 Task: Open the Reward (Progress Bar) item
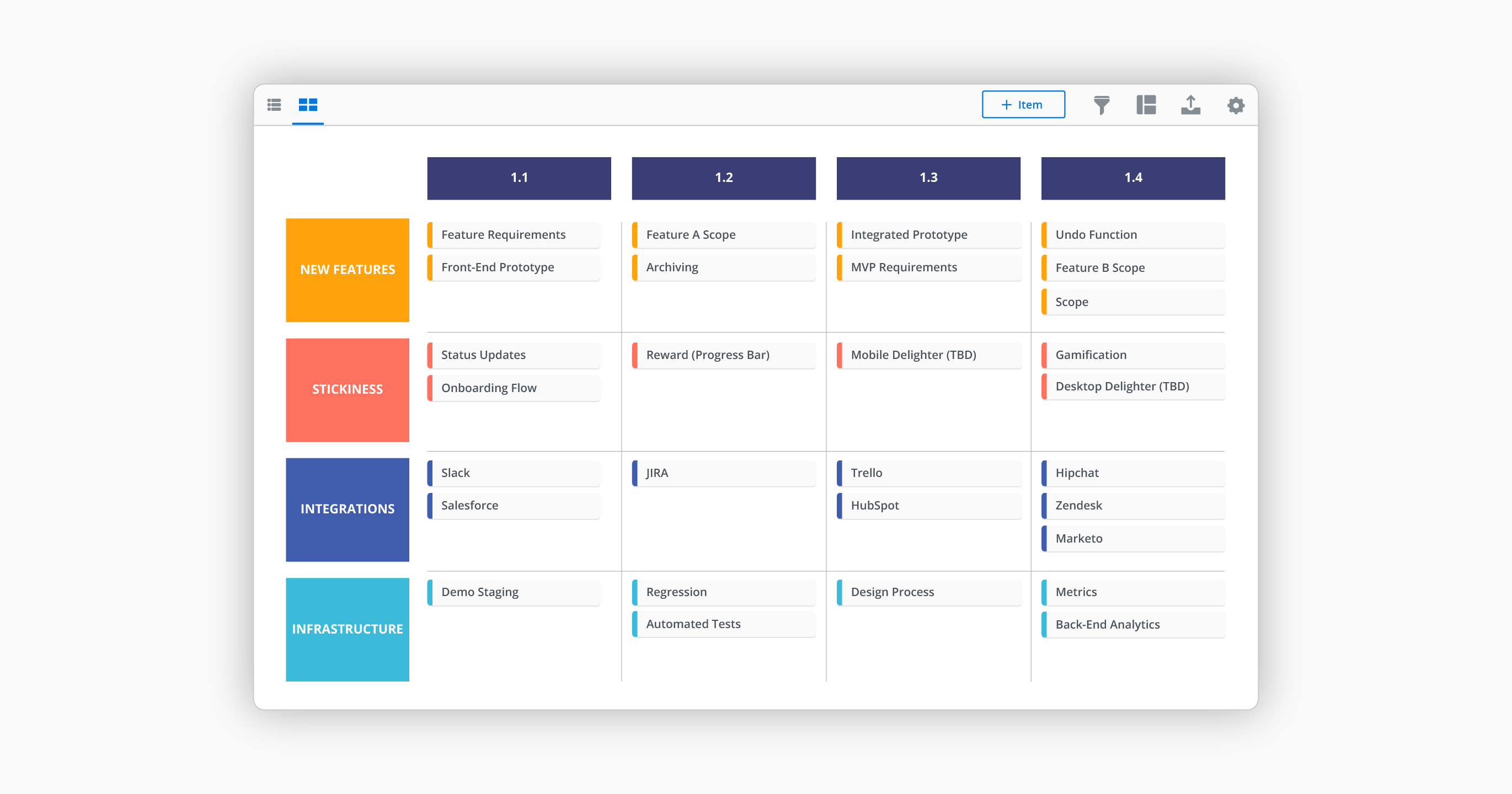(723, 355)
